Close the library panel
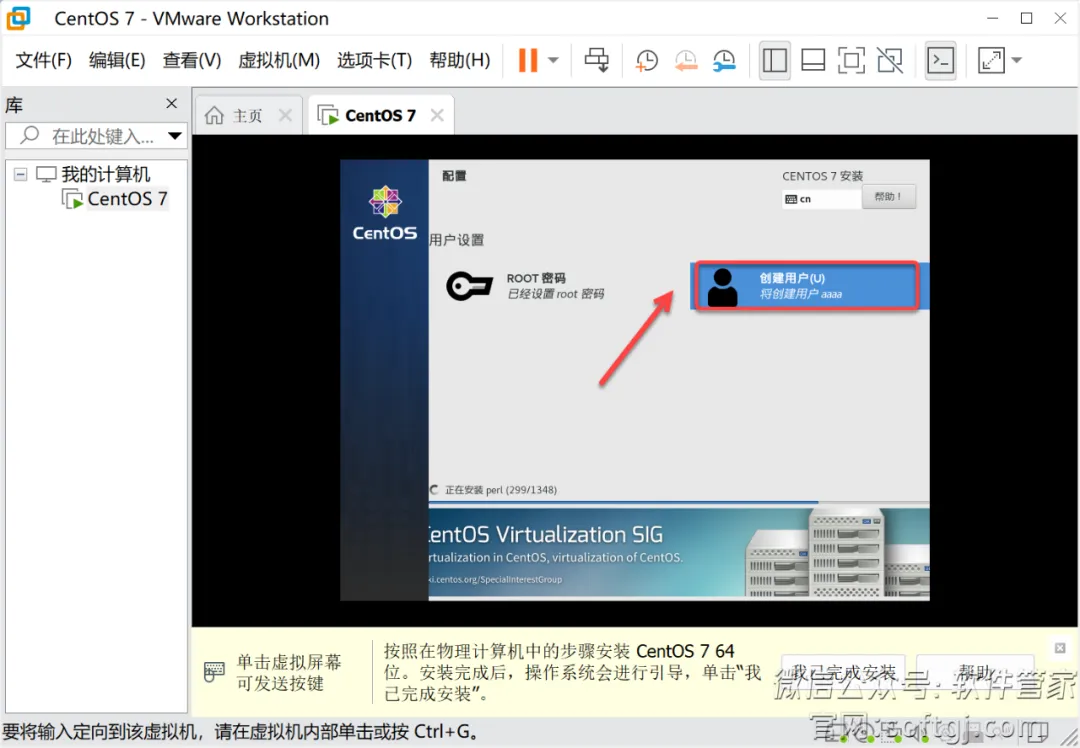This screenshot has height=748, width=1080. point(172,103)
